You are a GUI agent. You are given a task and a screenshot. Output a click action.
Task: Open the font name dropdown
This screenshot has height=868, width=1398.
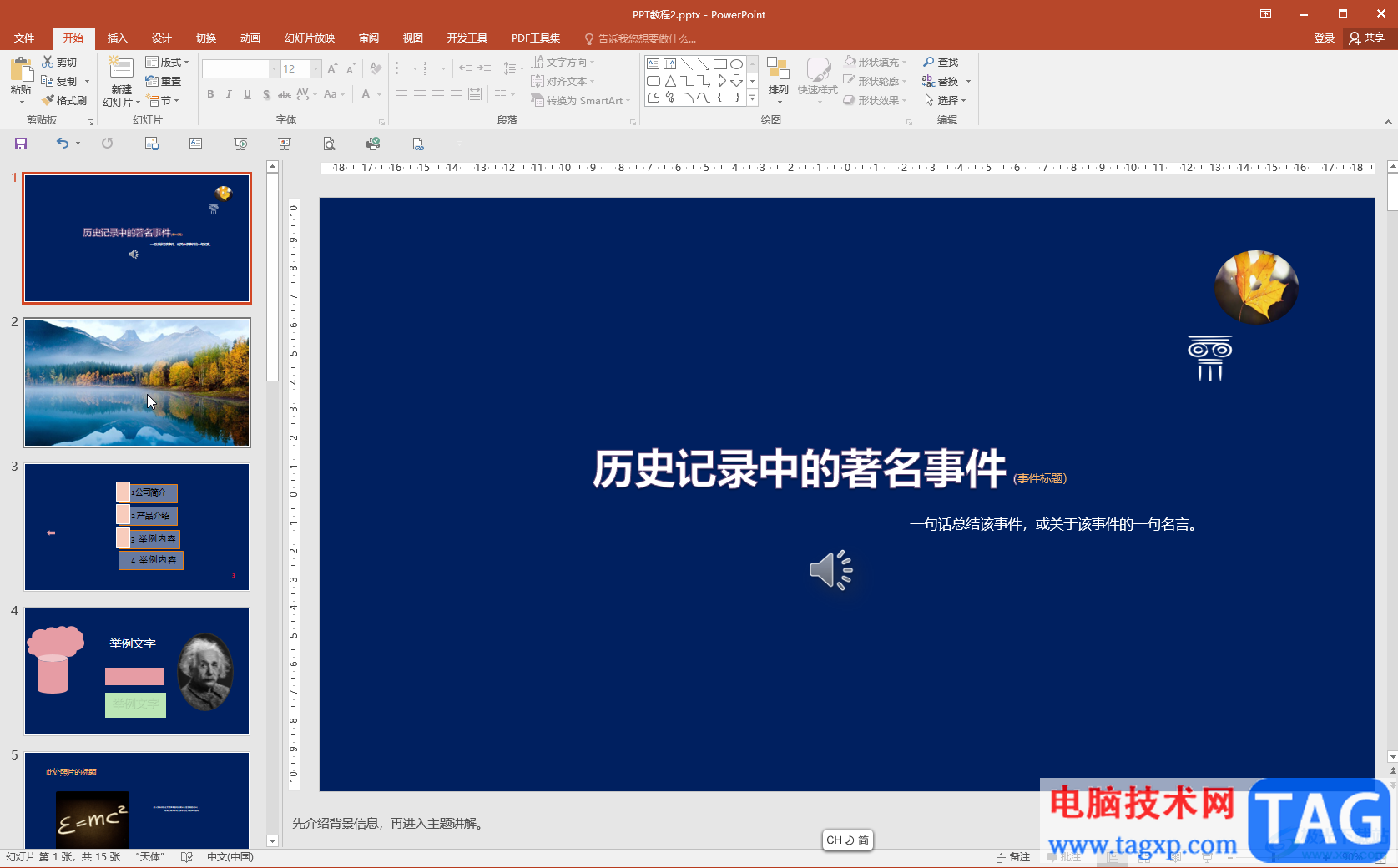click(x=274, y=68)
